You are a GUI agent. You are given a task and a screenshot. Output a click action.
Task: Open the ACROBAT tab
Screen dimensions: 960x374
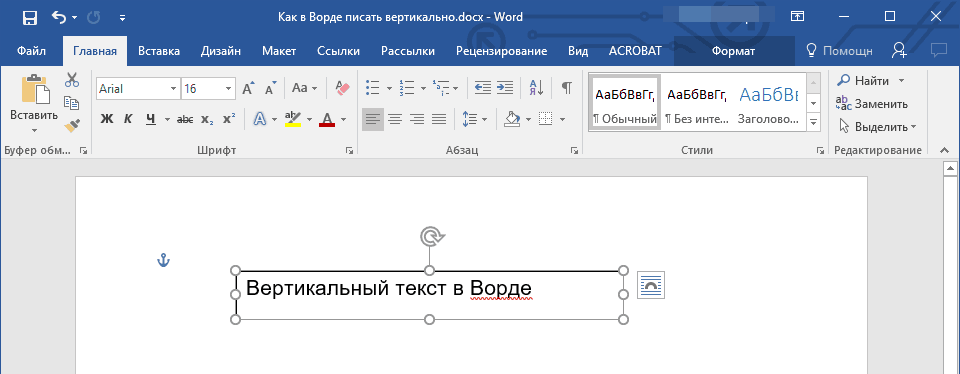coord(635,51)
